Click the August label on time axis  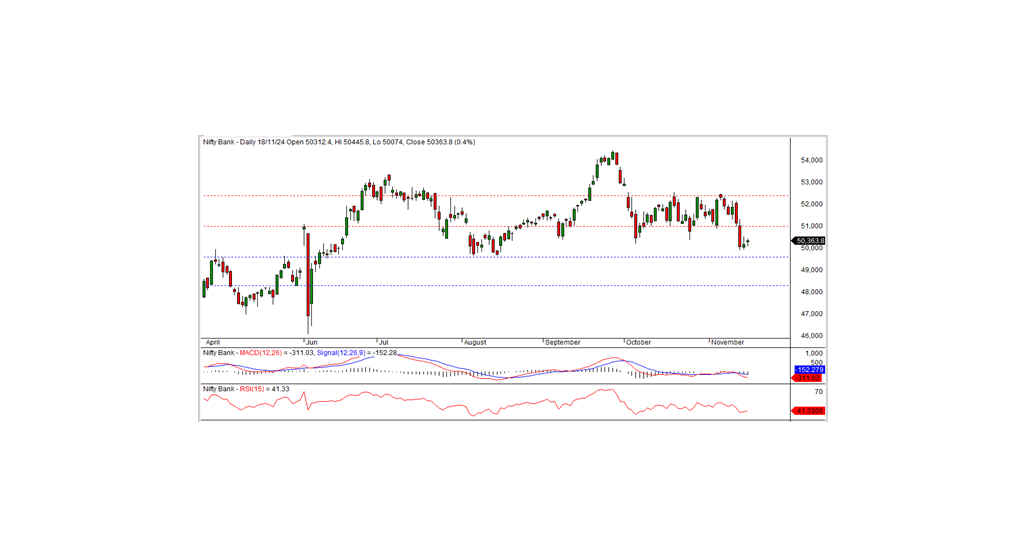pyautogui.click(x=475, y=343)
